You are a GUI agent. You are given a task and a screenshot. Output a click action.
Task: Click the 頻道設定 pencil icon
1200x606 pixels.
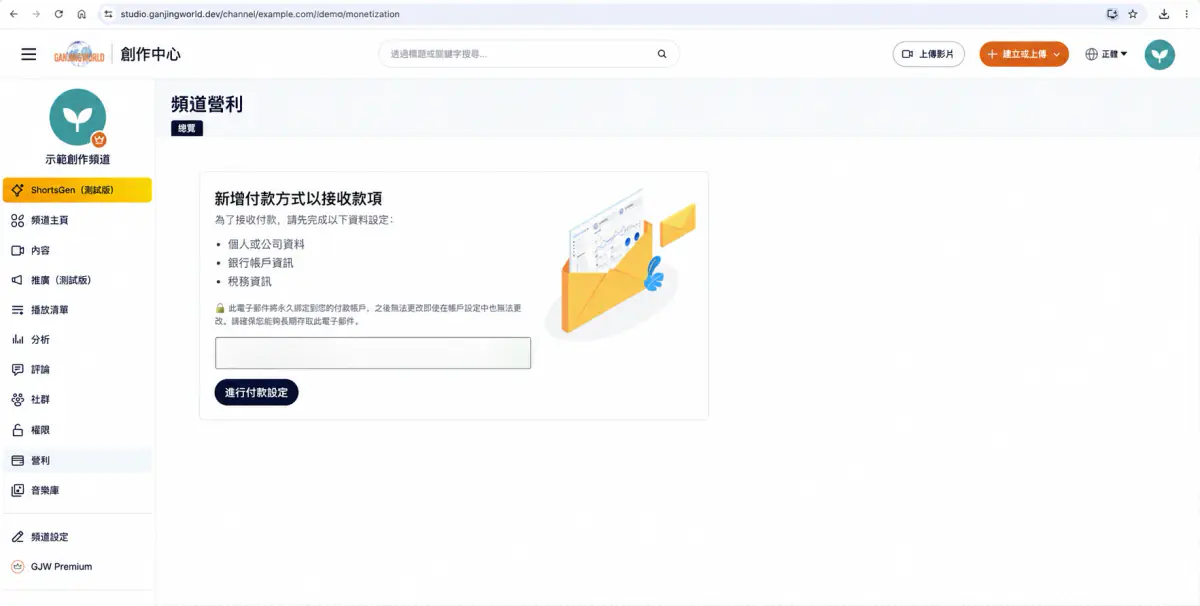tap(17, 537)
